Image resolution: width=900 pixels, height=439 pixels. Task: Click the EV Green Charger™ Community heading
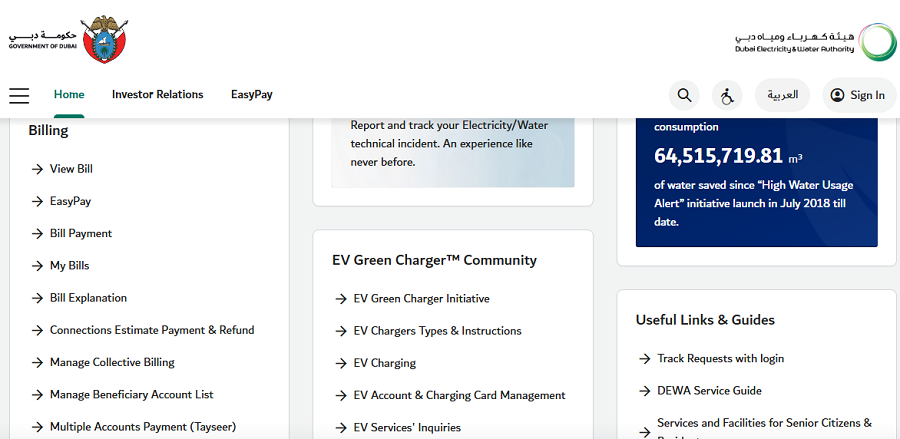[x=435, y=261]
